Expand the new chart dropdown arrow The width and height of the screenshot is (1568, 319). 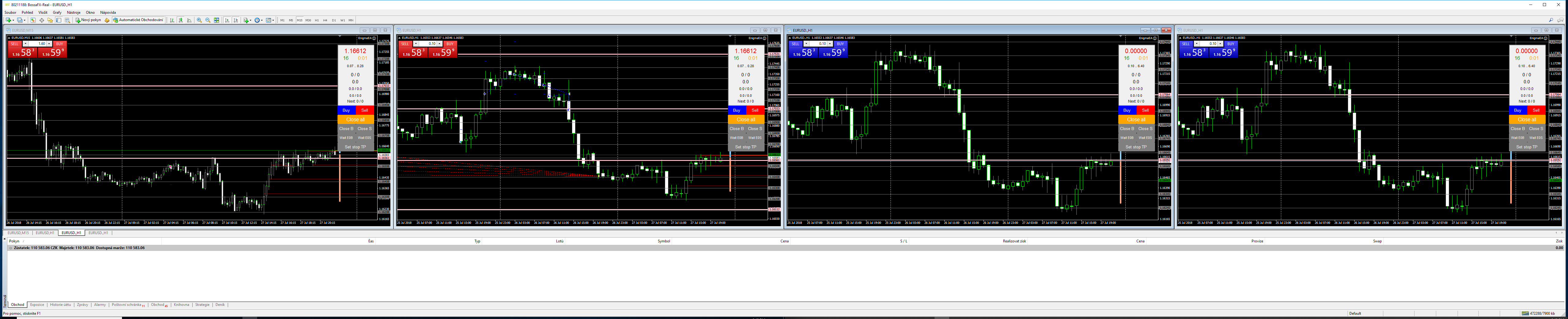click(x=13, y=20)
